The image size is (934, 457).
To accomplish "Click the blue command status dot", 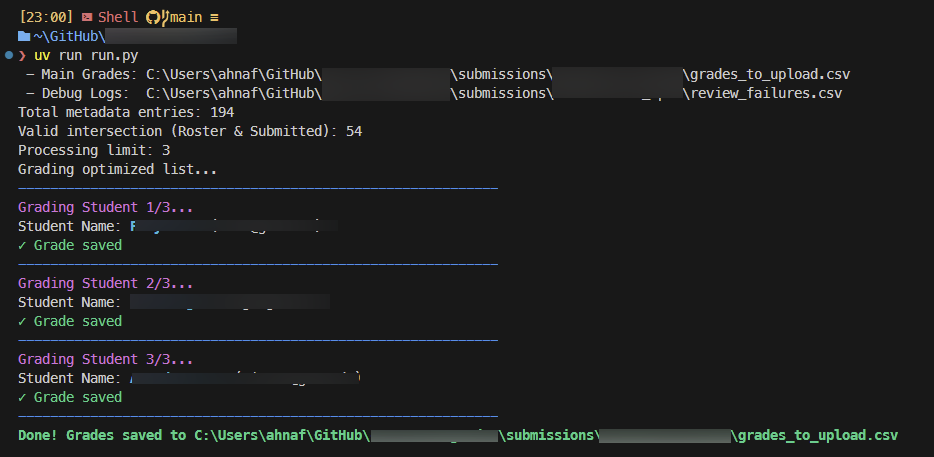I will 8,55.
